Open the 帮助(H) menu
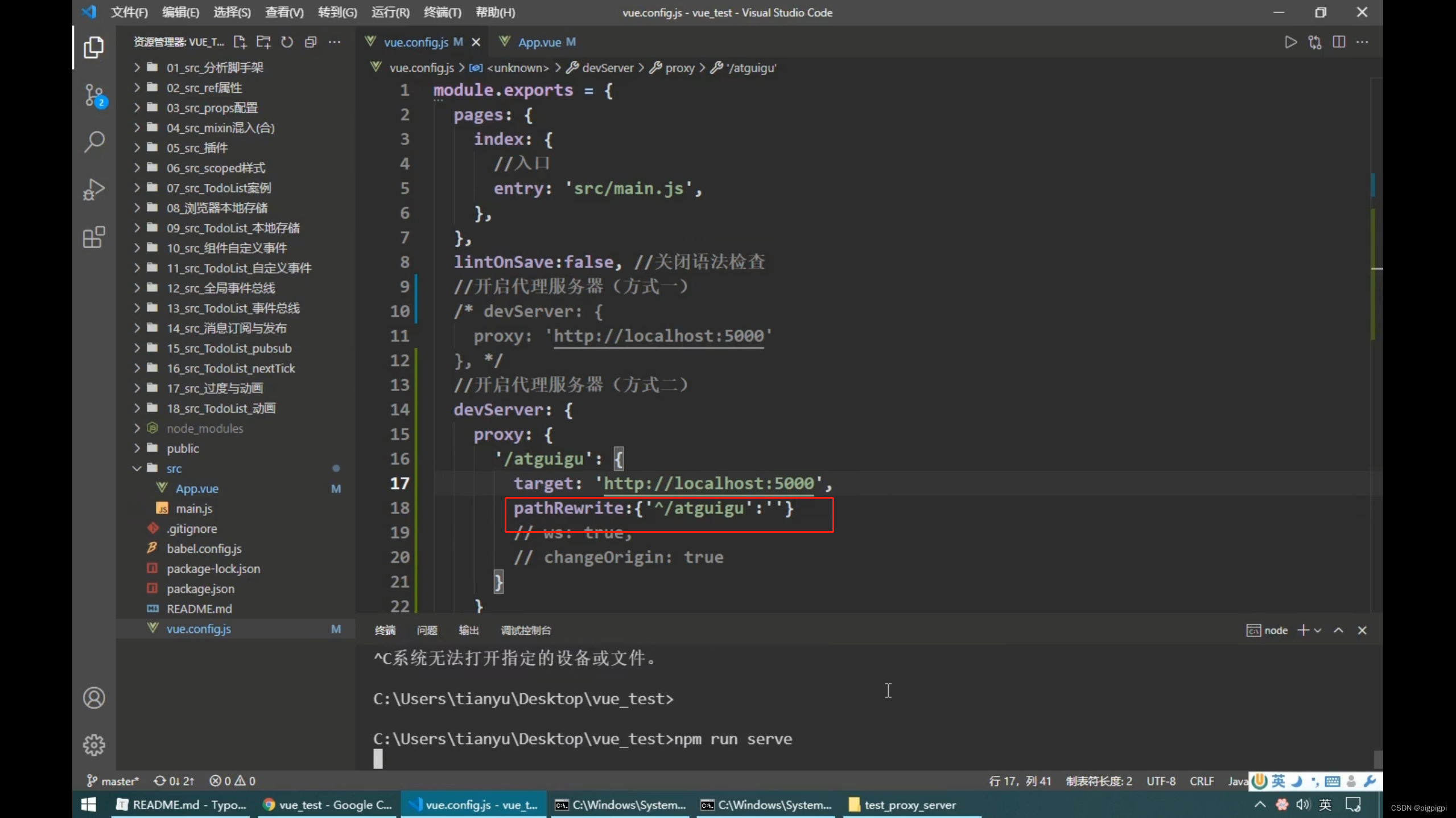 coord(495,13)
